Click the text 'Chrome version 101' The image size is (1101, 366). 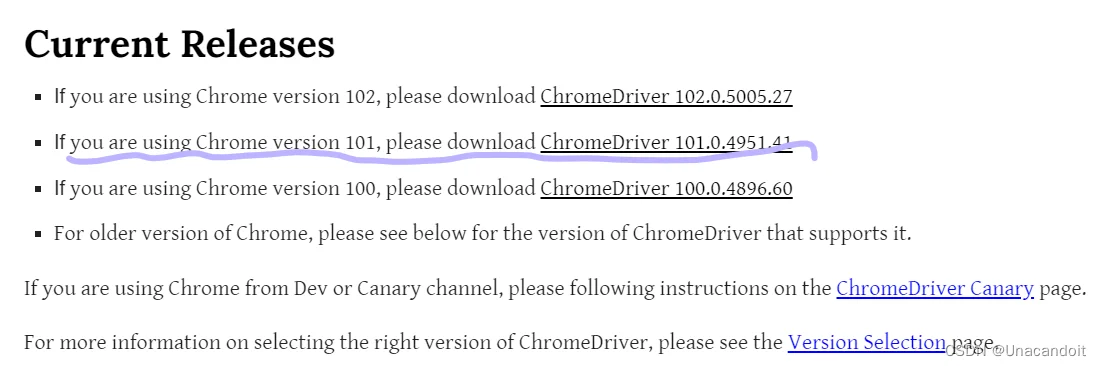[284, 142]
